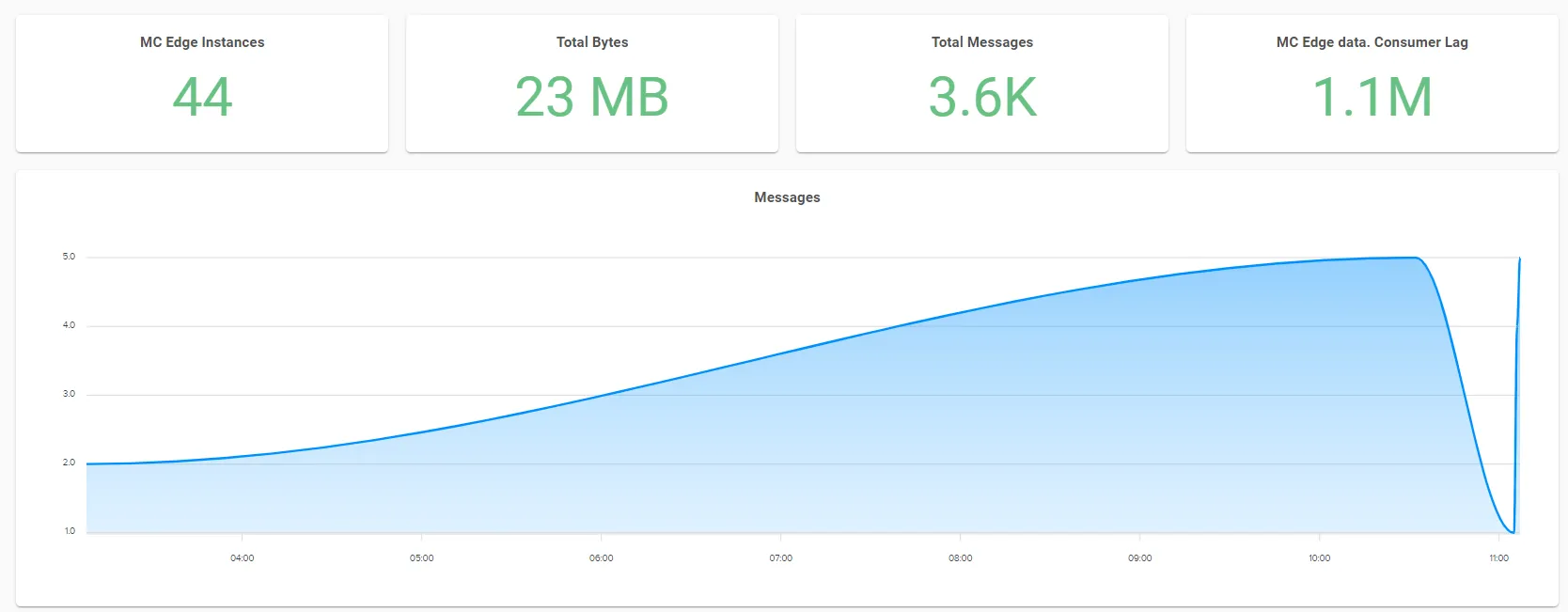Click the 06:00 time axis label
This screenshot has height=612, width=1568.
pyautogui.click(x=601, y=558)
